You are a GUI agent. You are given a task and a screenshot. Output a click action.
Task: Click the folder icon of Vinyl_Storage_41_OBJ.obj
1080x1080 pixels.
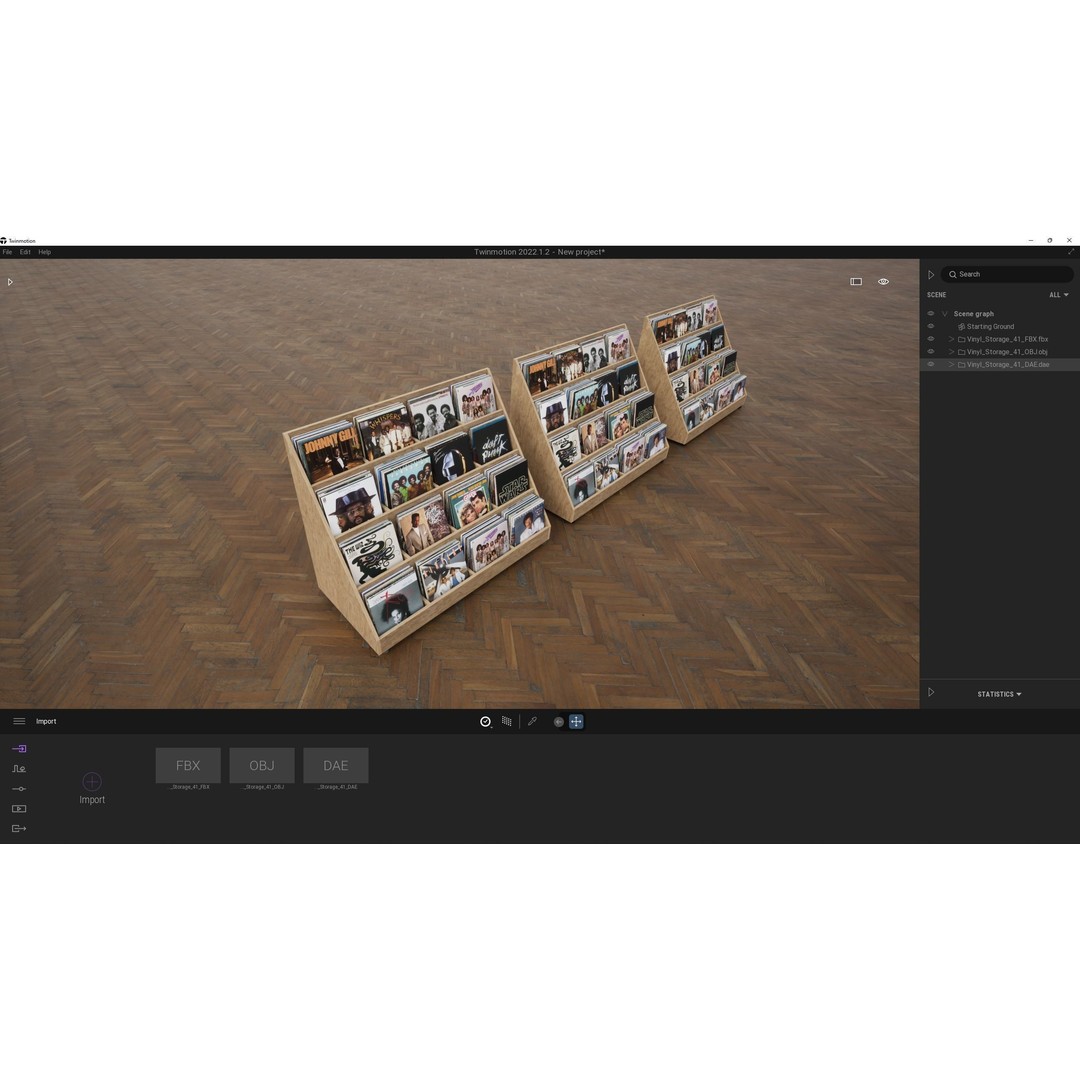coord(962,352)
